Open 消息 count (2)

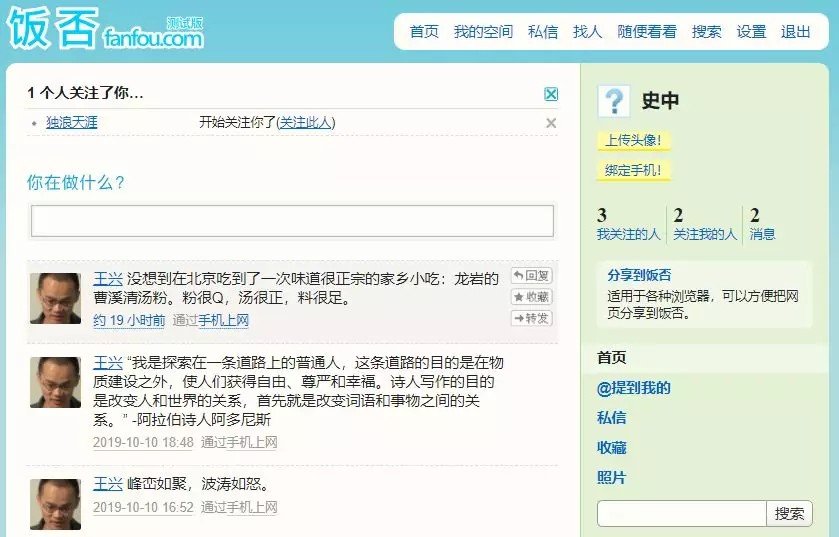click(762, 224)
